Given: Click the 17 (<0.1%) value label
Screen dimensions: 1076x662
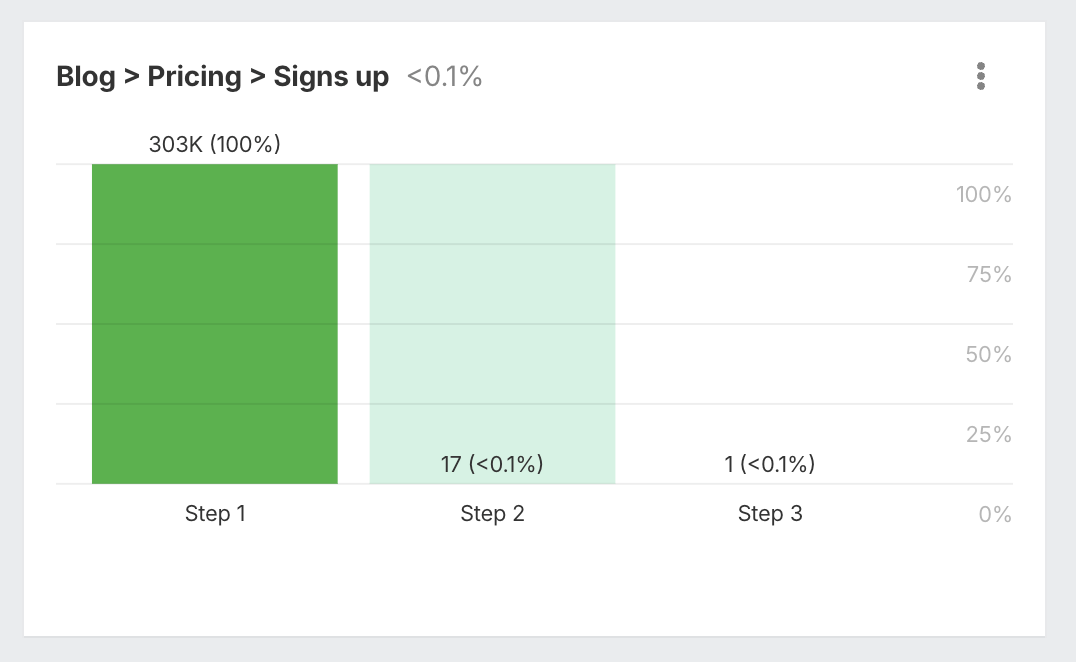Looking at the screenshot, I should tap(492, 464).
